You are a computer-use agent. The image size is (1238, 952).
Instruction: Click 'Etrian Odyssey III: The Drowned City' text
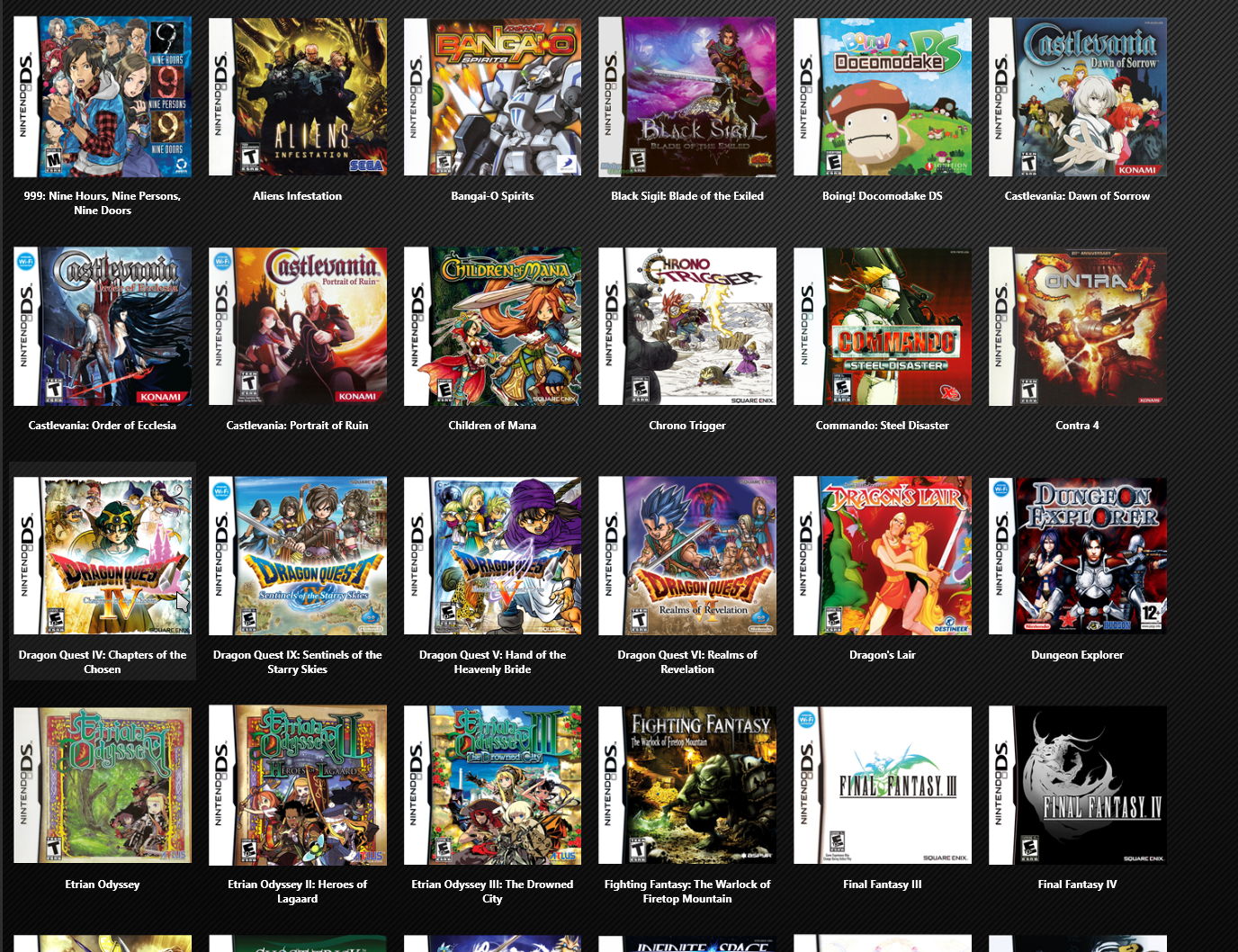[x=492, y=892]
